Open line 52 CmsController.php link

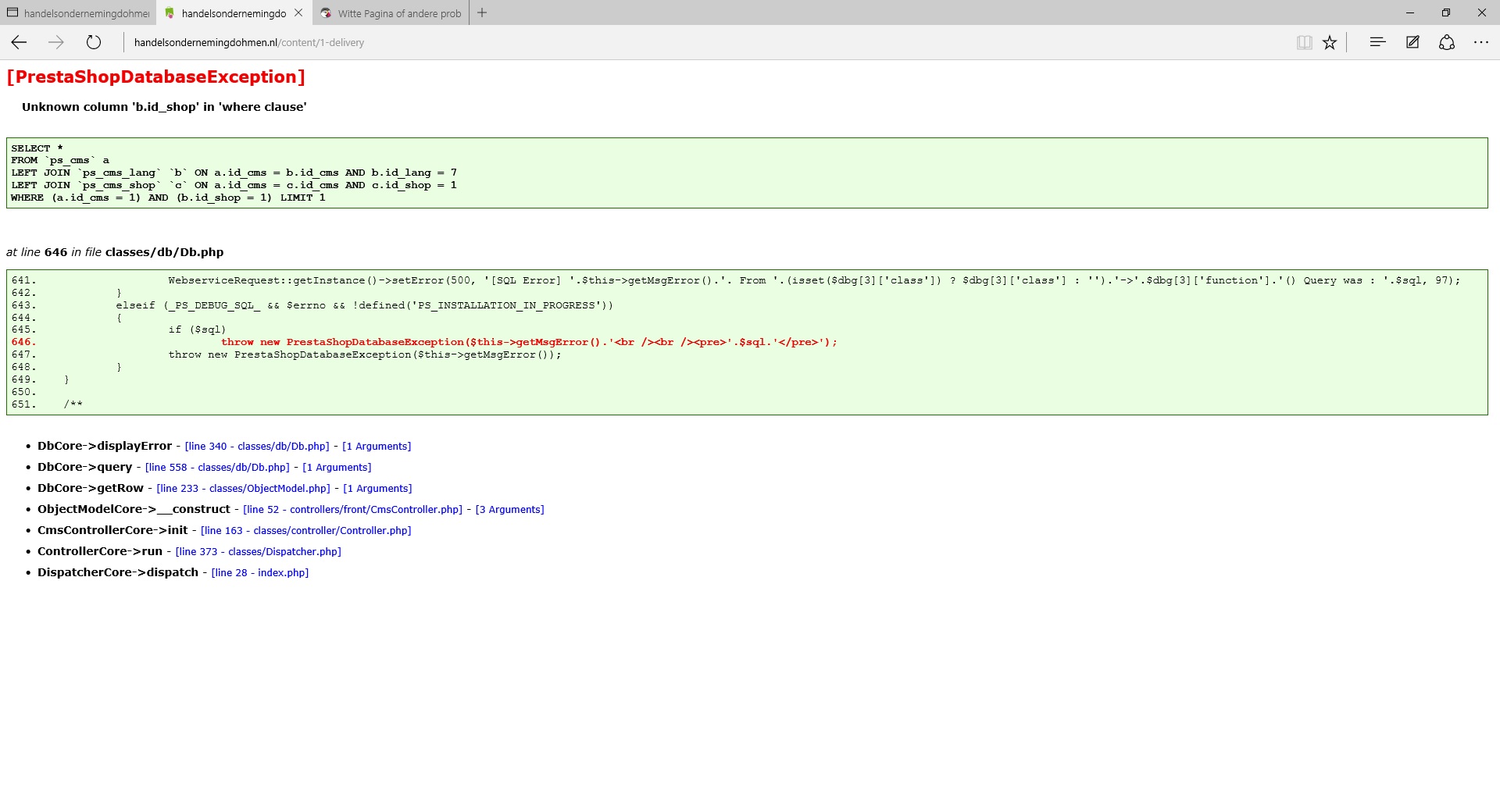(353, 510)
